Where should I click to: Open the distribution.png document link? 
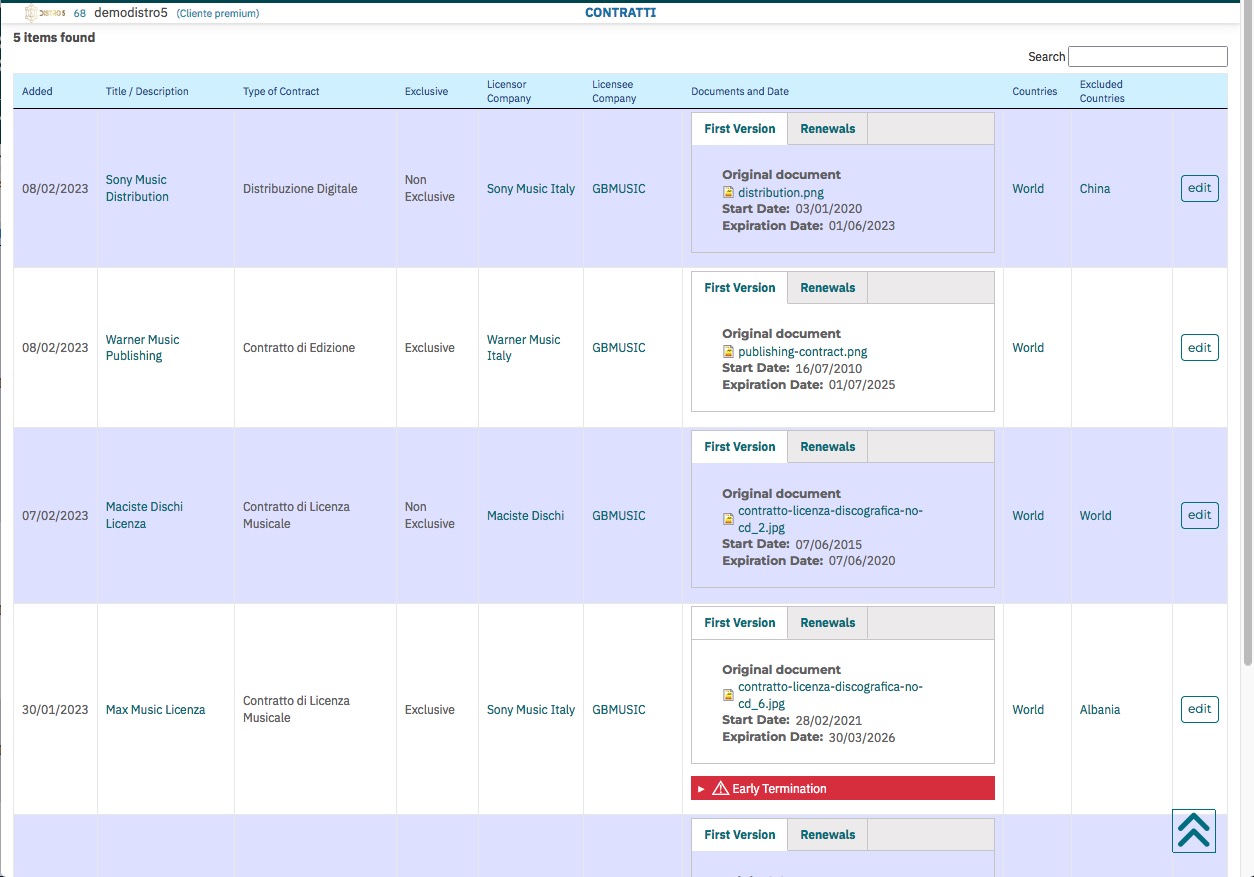pos(781,193)
